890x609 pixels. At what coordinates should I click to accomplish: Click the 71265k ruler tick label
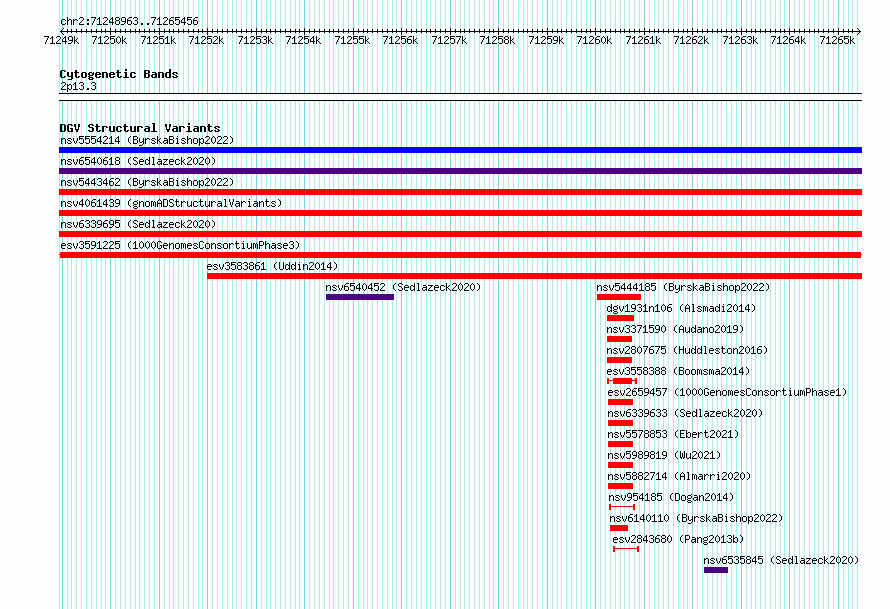pos(837,40)
